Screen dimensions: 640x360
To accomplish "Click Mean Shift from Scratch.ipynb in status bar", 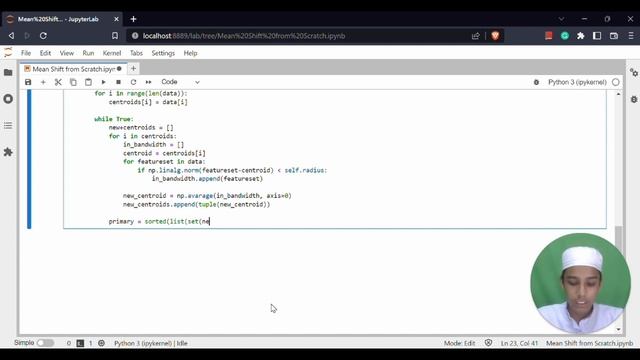I will [589, 343].
